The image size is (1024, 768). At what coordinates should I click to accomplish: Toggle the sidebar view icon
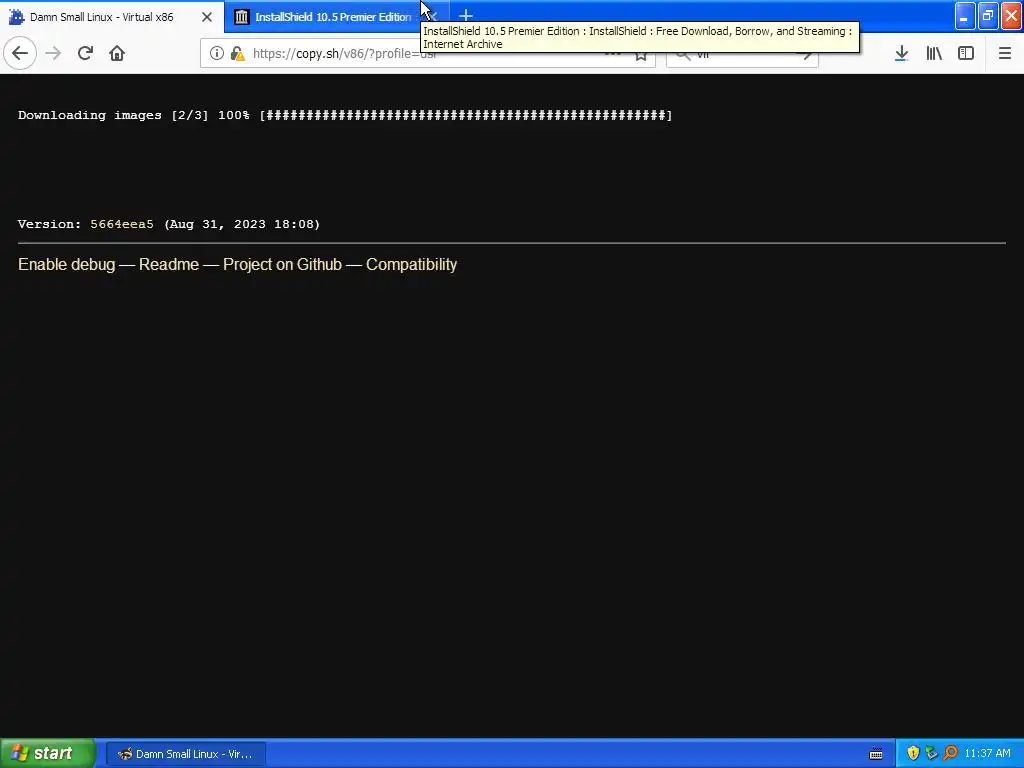pos(966,53)
